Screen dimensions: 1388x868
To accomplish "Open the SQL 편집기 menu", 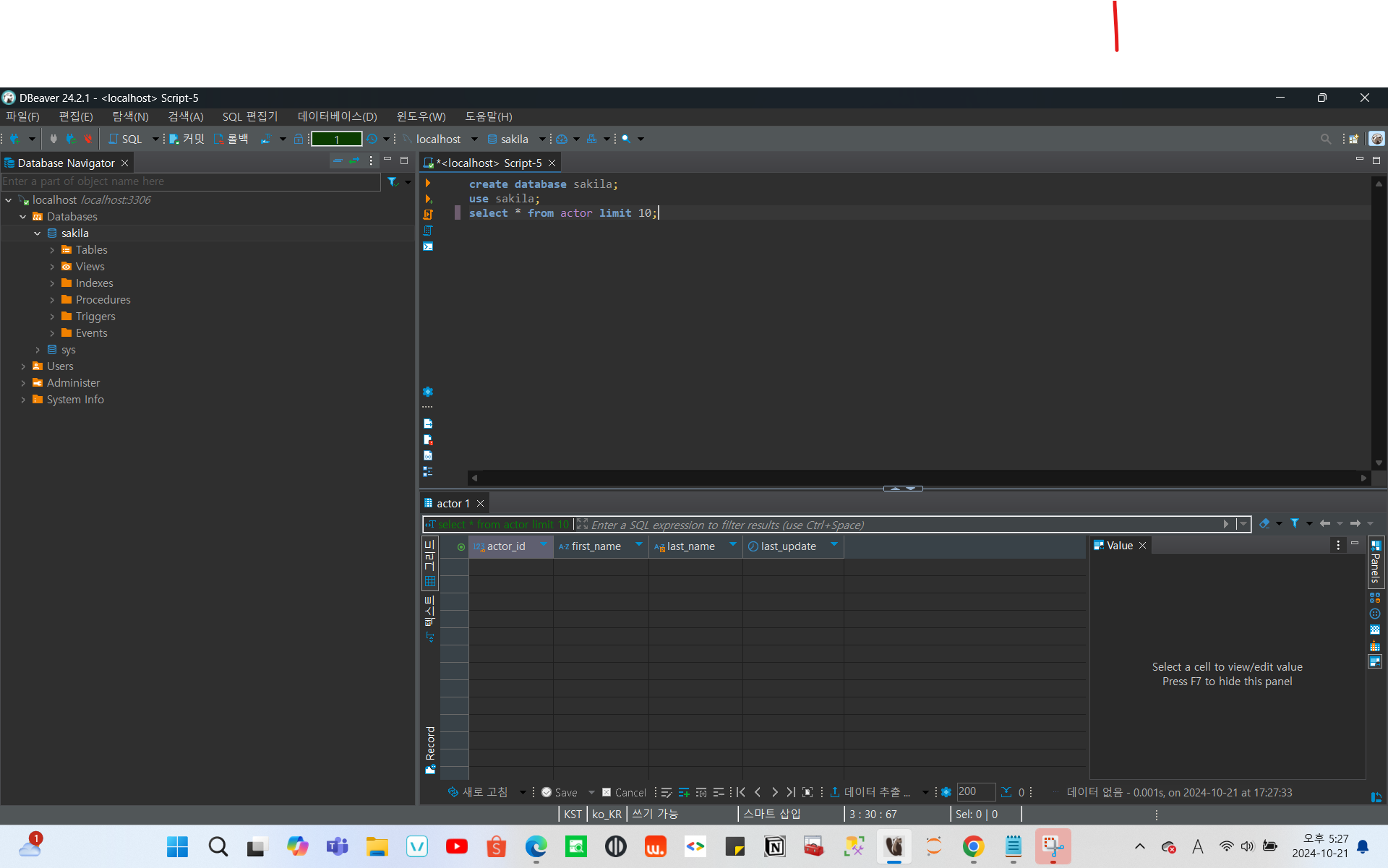I will [249, 116].
